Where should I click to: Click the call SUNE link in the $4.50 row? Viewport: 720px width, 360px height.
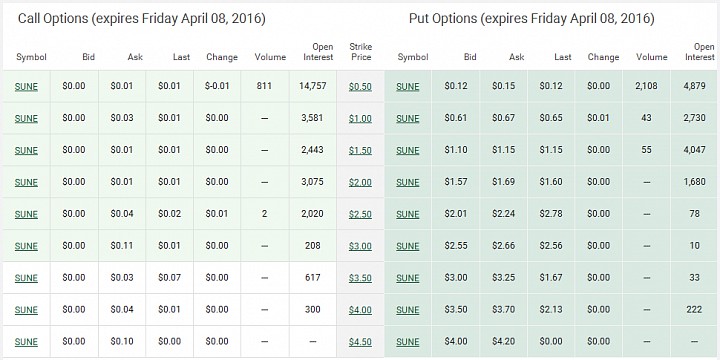tap(26, 342)
